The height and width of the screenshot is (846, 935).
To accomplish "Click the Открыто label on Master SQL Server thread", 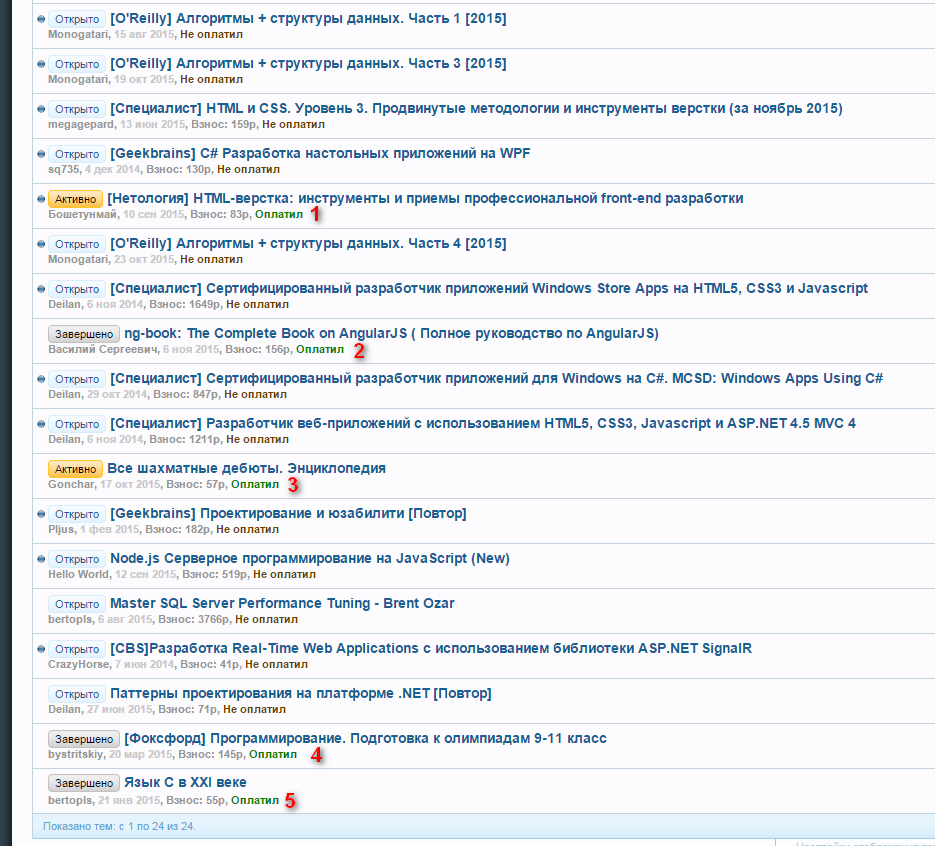I will (x=77, y=604).
